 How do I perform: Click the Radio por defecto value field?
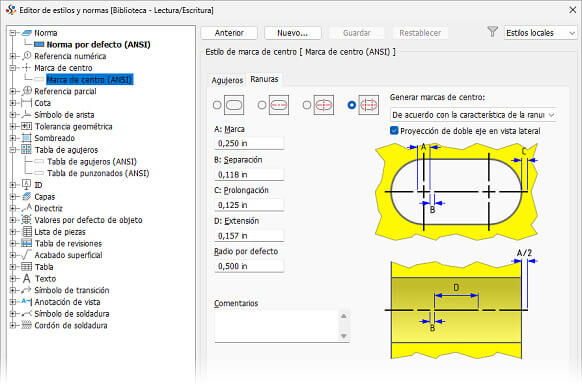pos(249,266)
